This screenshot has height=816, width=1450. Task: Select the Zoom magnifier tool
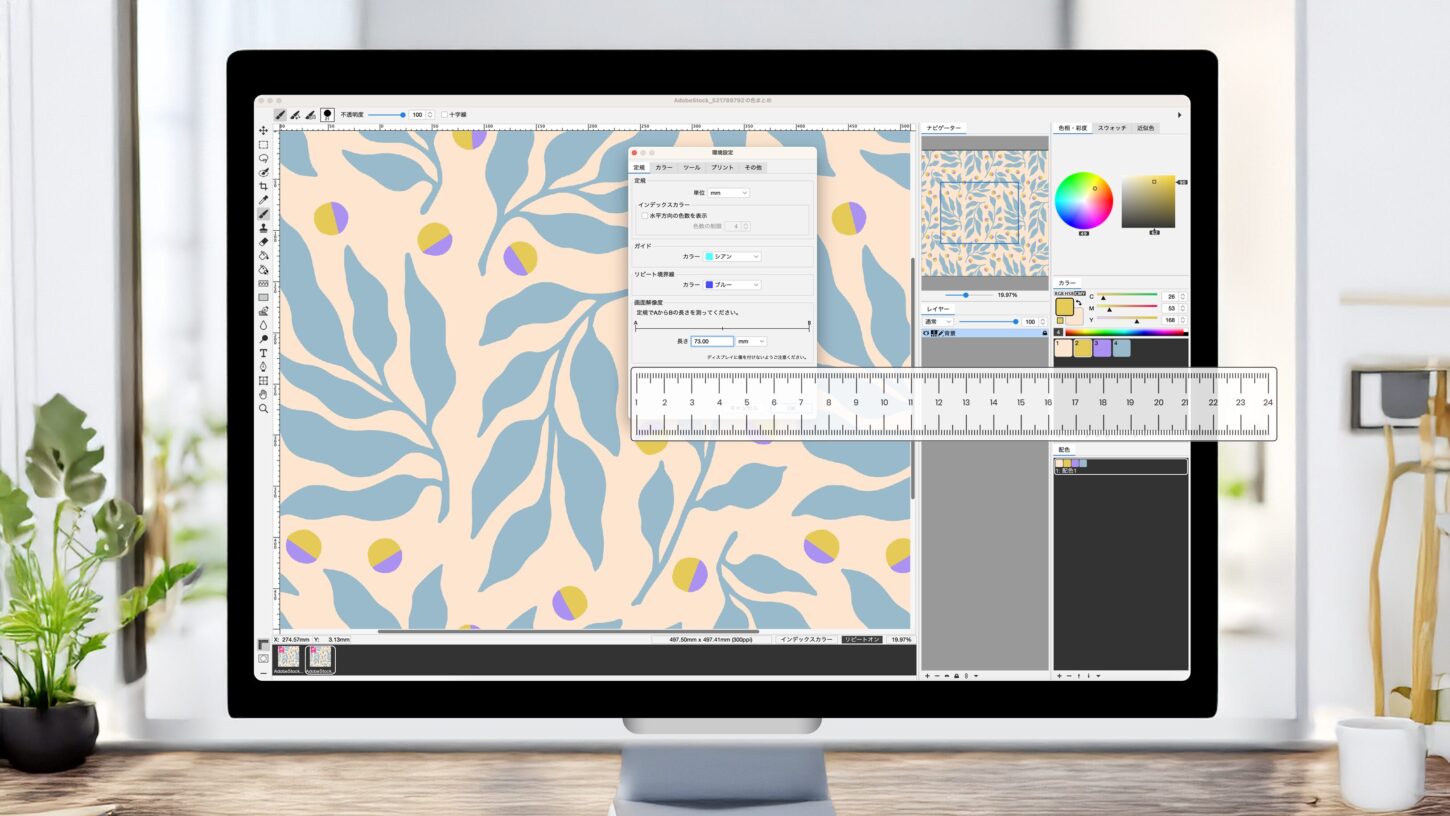point(263,408)
